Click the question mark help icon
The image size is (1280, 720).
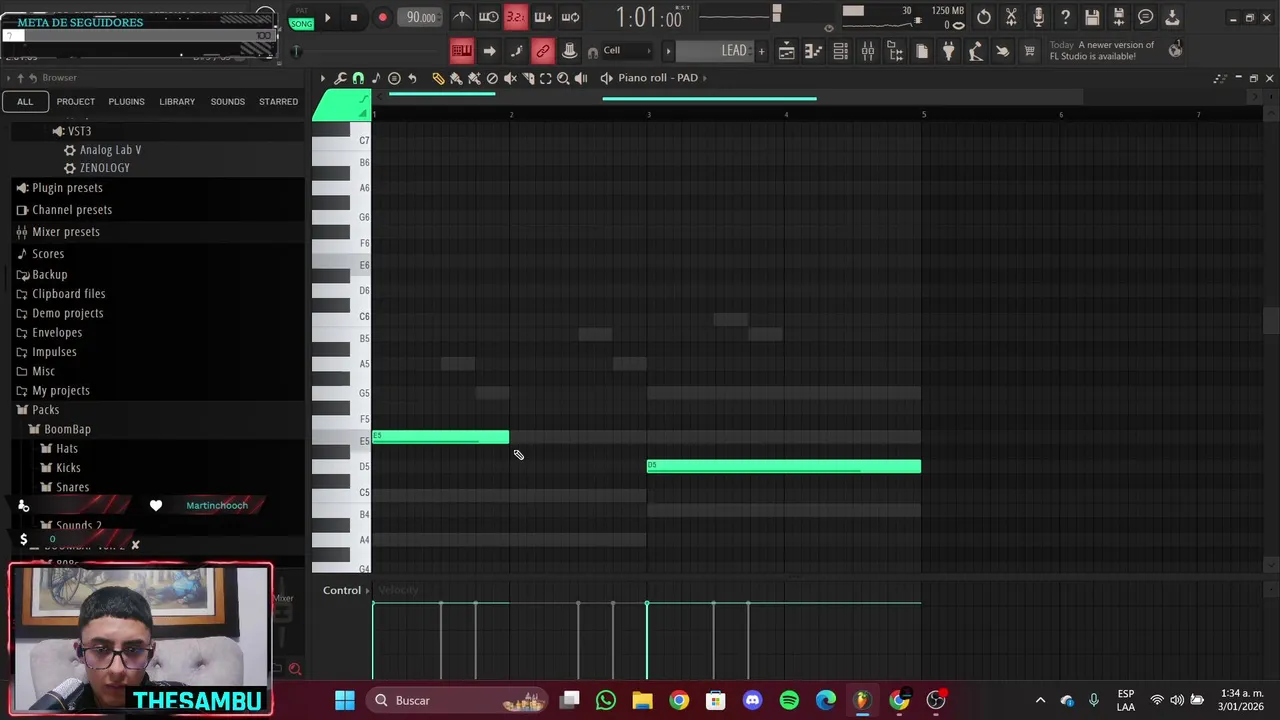[x=1065, y=17]
